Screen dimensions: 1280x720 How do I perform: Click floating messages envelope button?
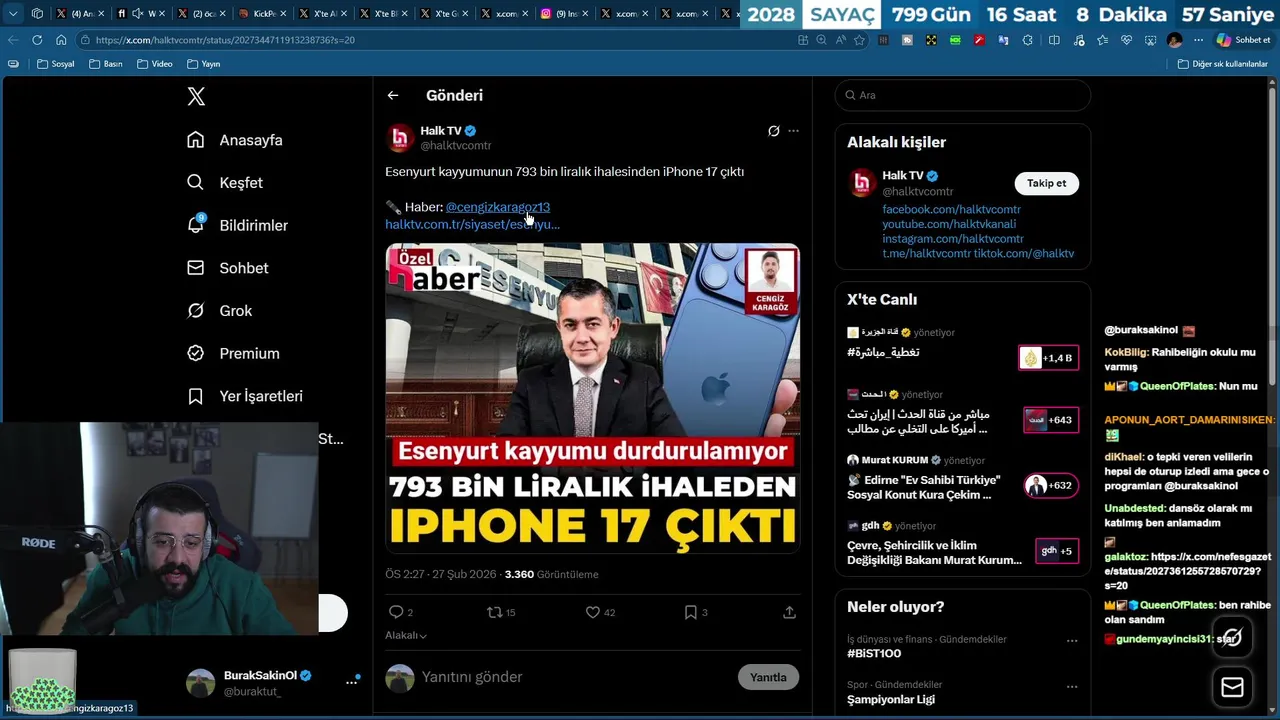(1232, 687)
